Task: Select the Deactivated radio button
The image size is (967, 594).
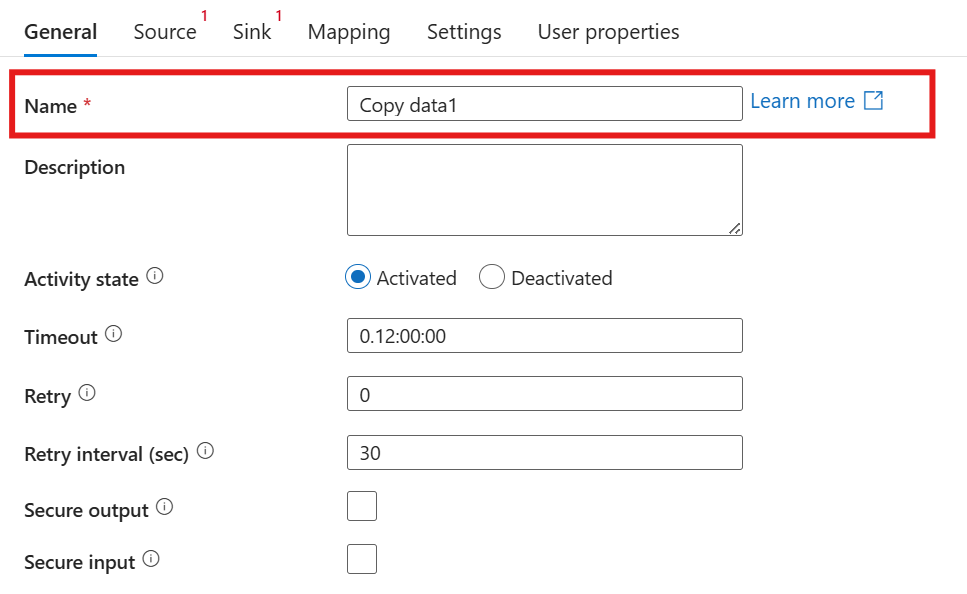Action: click(x=492, y=278)
